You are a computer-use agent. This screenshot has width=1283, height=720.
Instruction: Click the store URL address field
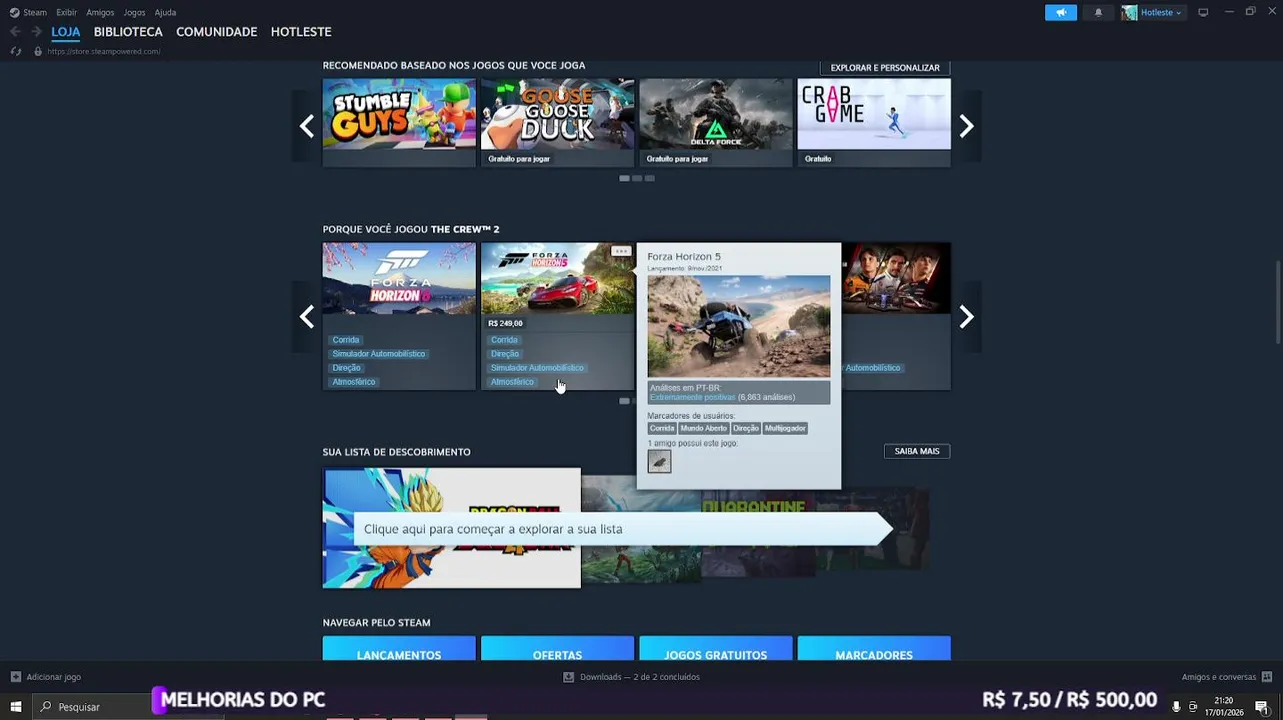coord(103,51)
